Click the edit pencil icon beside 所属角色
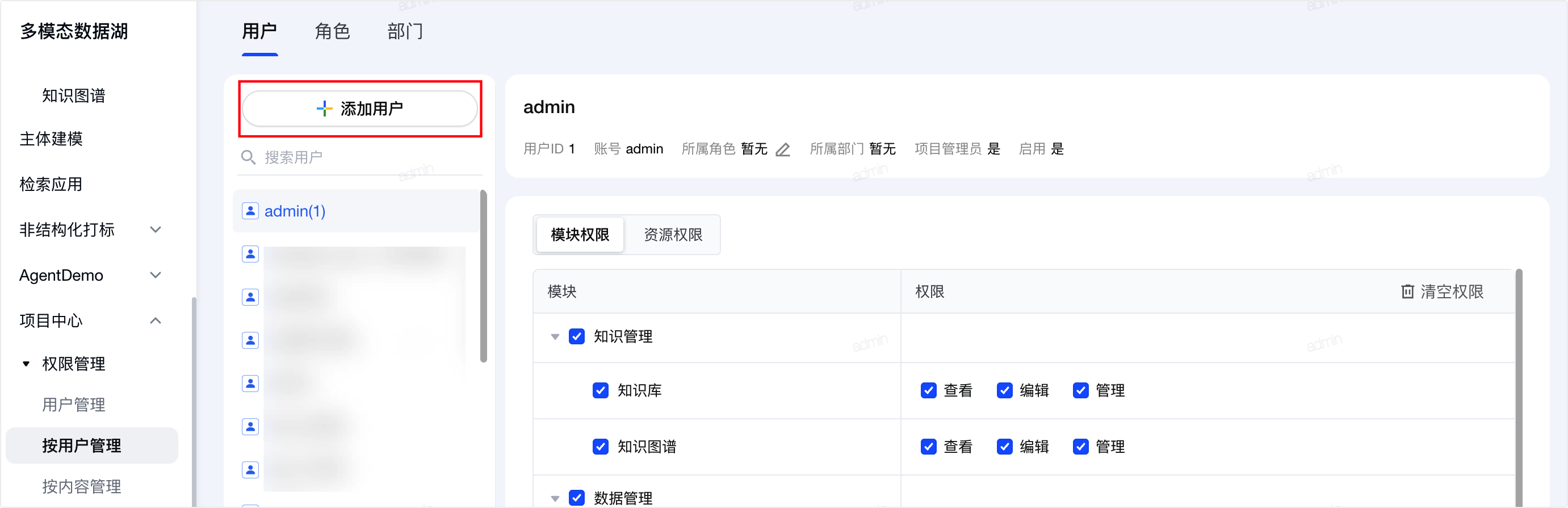This screenshot has height=508, width=1568. 783,149
